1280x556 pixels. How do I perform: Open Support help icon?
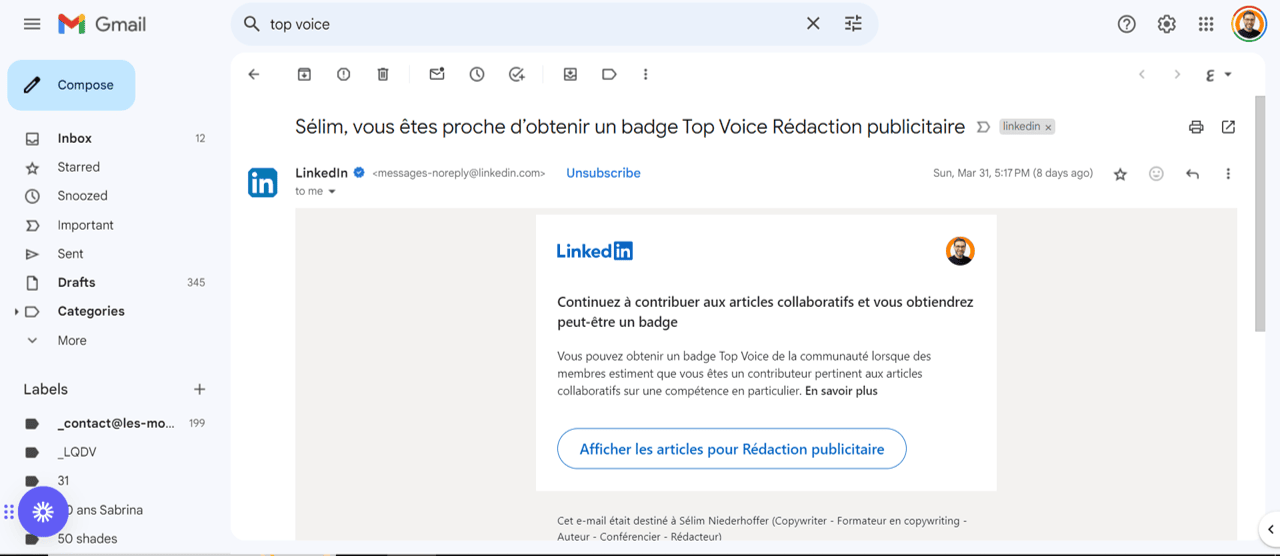1127,24
